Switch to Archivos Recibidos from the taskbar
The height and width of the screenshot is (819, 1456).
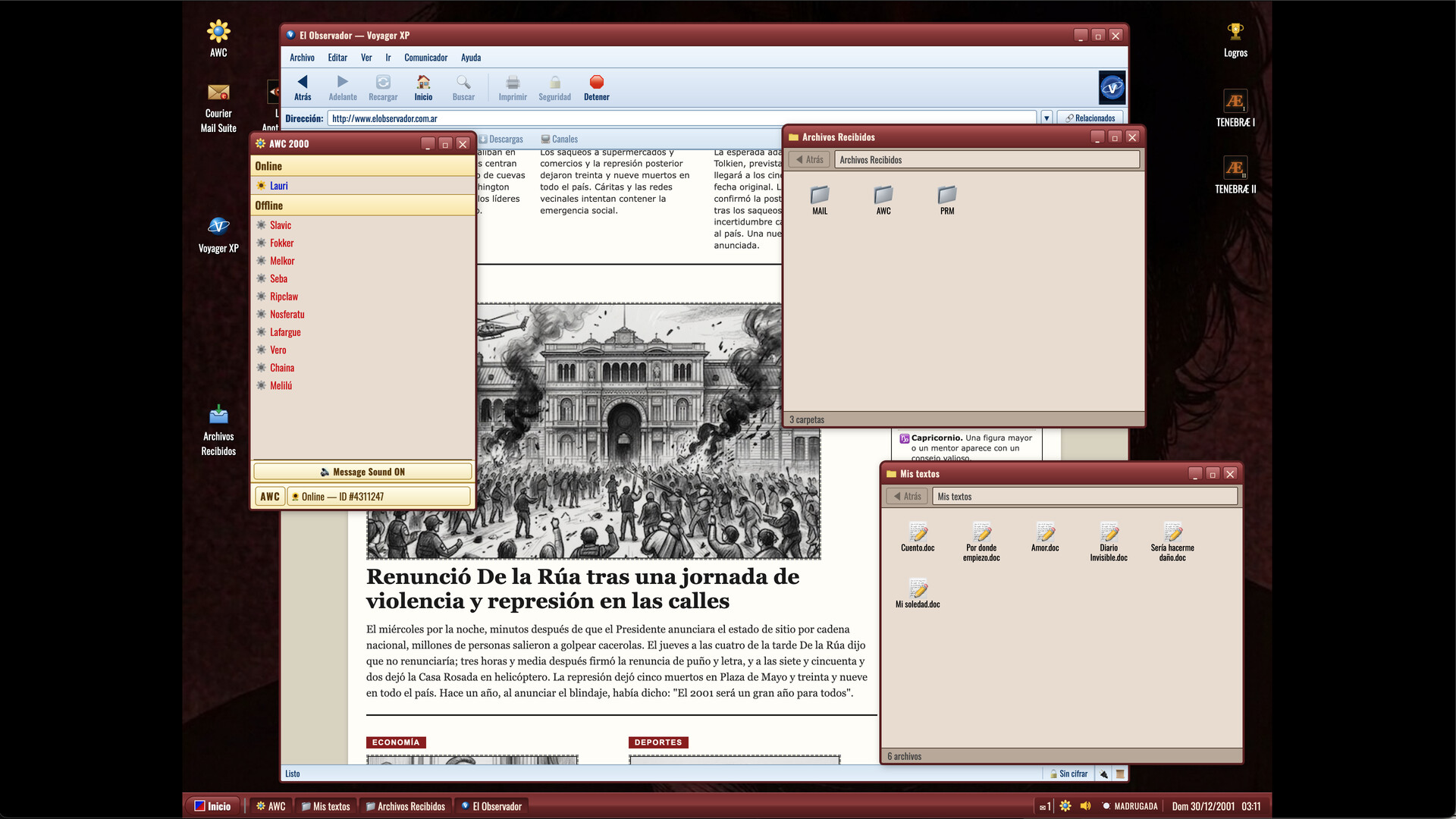point(406,806)
